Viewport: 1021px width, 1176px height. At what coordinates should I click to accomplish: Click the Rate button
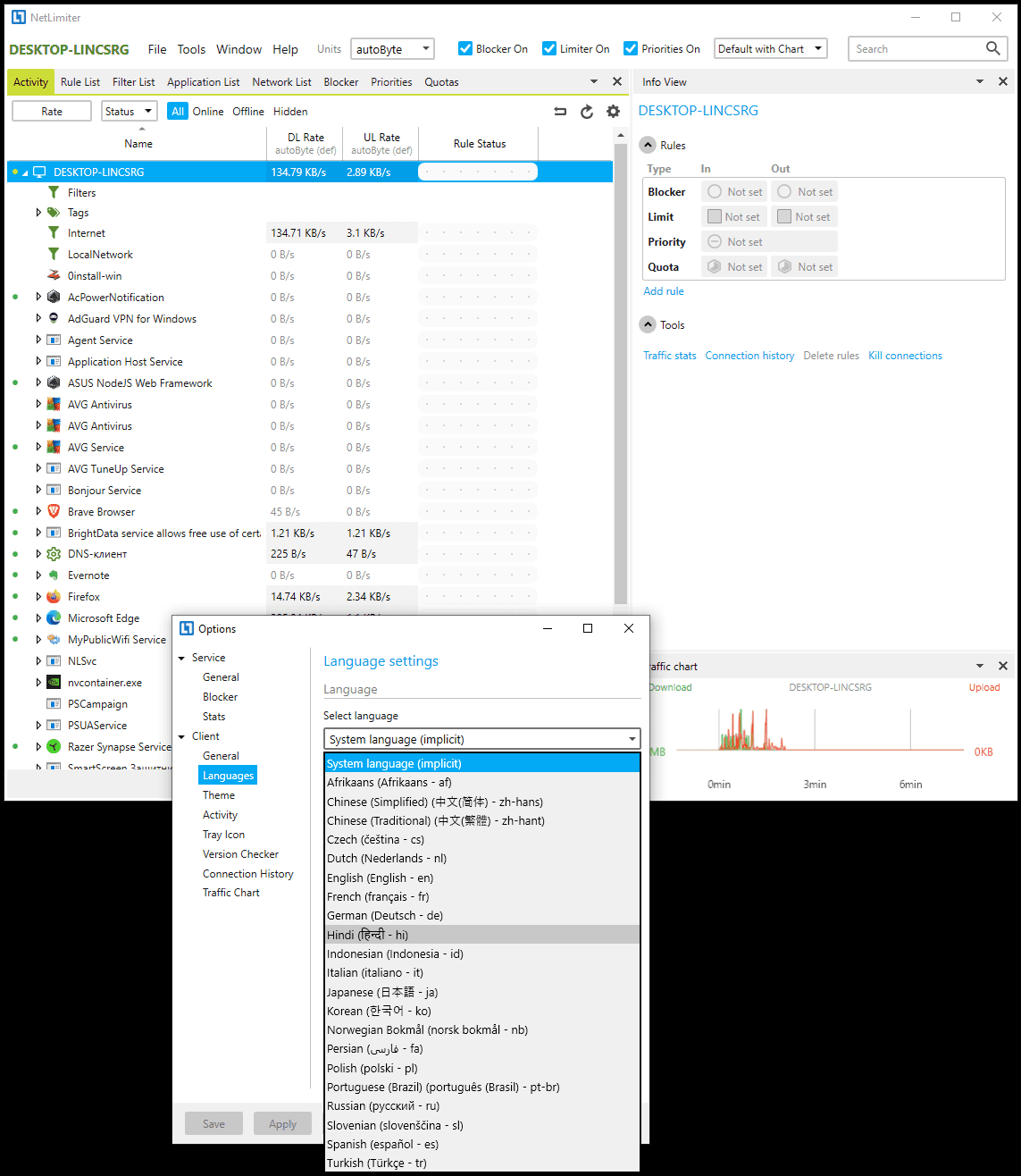pyautogui.click(x=52, y=112)
